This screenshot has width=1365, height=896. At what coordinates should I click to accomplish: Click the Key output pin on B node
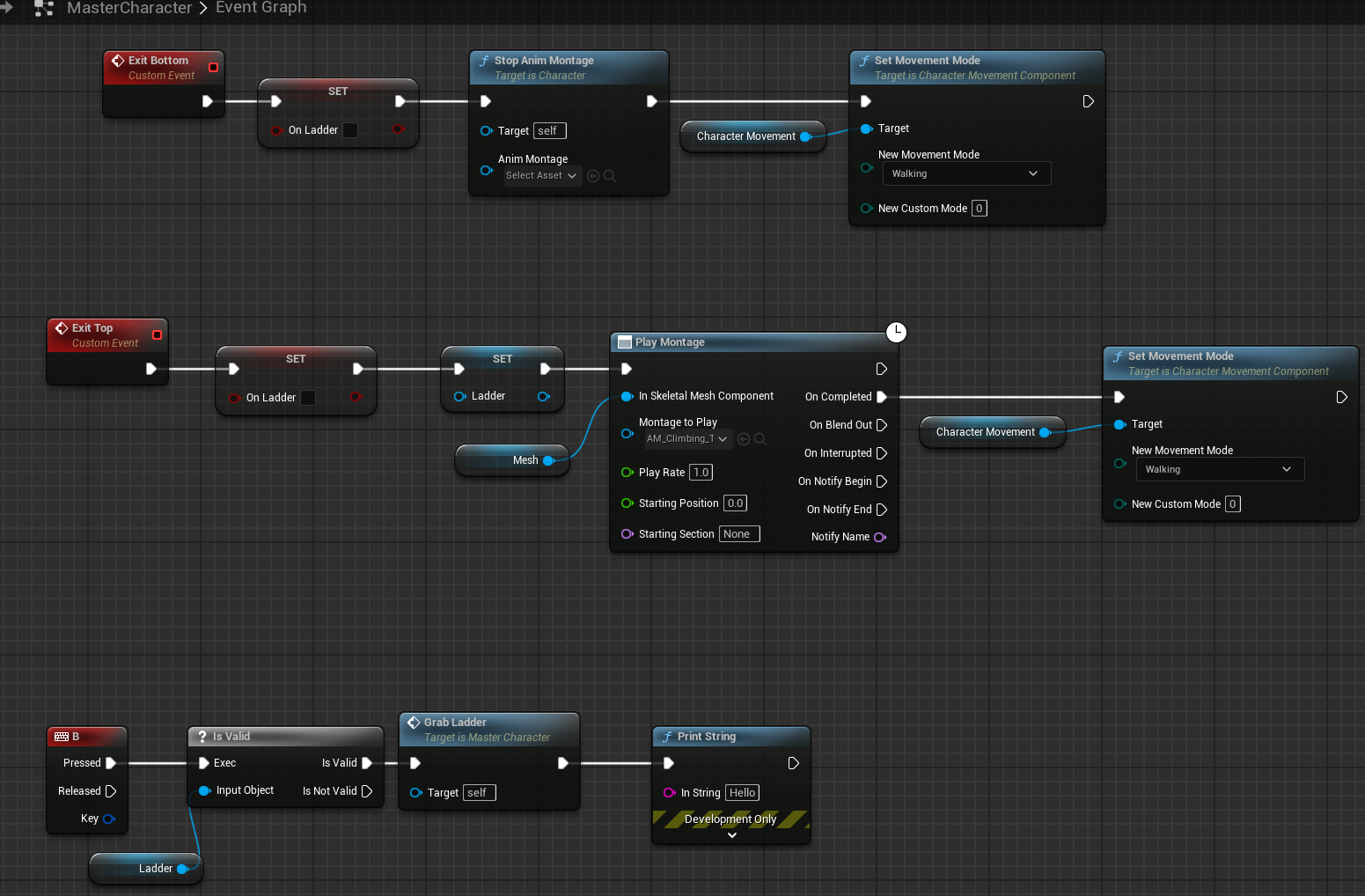(109, 819)
